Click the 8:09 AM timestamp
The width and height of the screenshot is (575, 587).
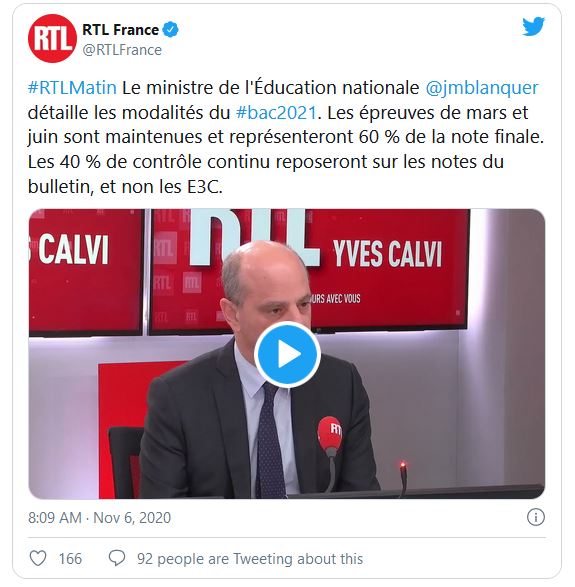coord(55,518)
